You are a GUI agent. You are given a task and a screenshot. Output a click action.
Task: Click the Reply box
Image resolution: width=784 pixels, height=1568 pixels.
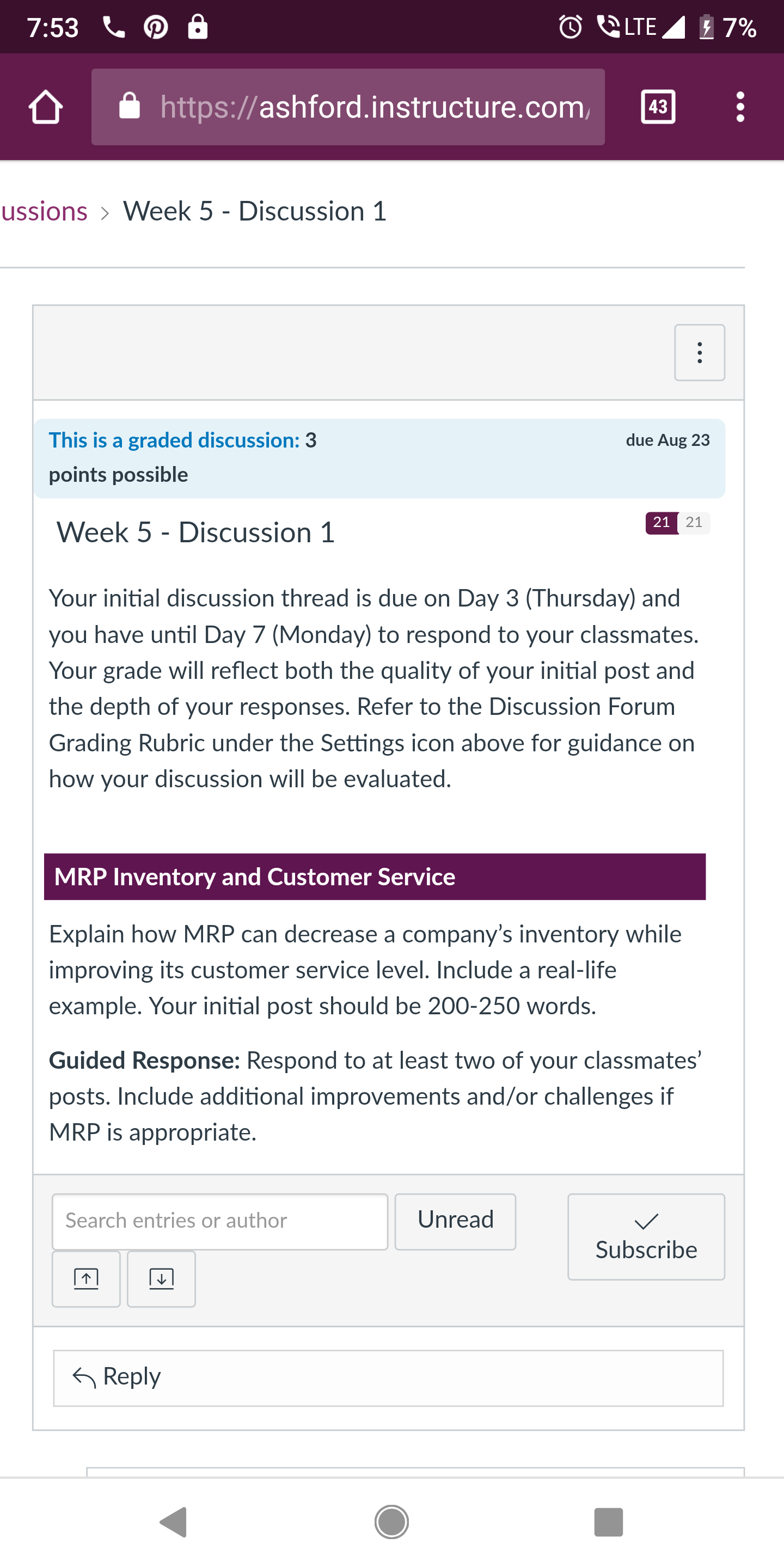coord(388,1378)
